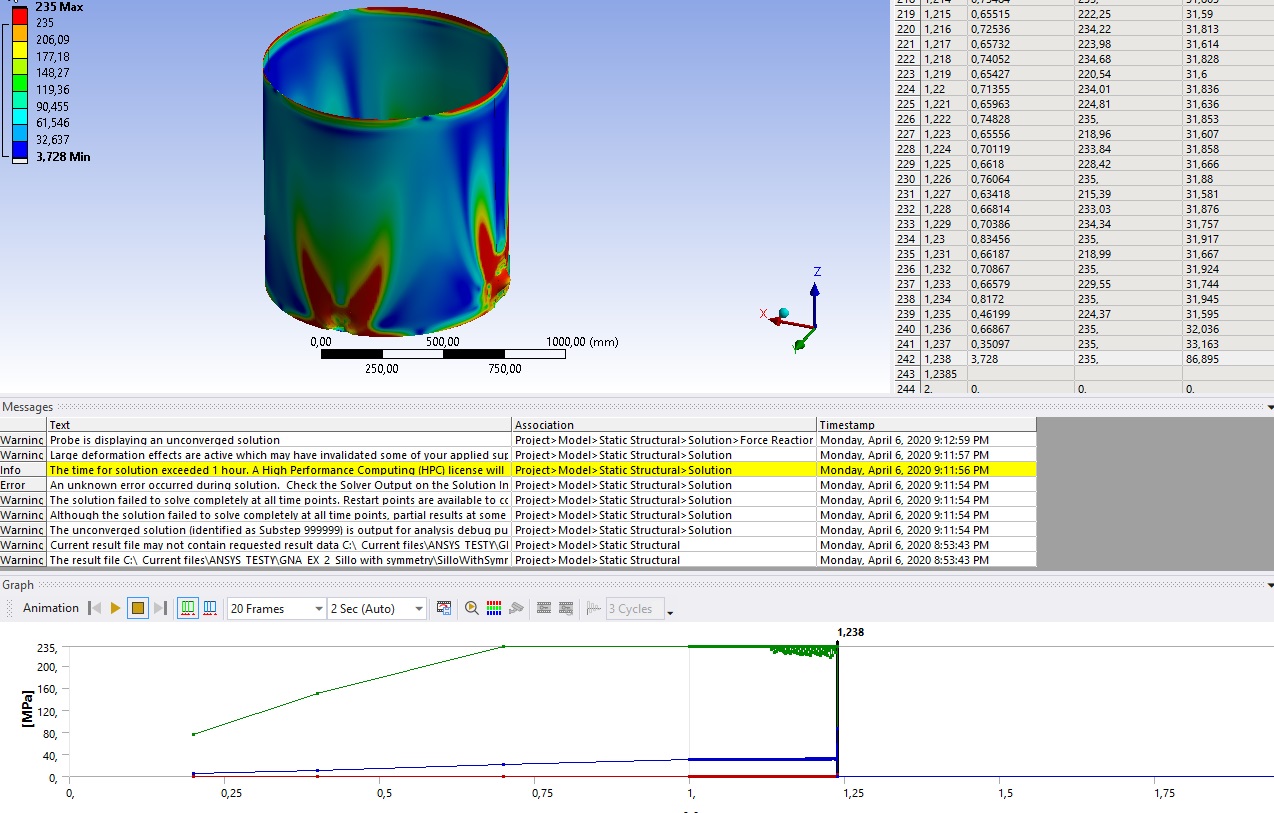This screenshot has width=1274, height=813.
Task: Click table row 244 time 2.
Action: point(1082,389)
